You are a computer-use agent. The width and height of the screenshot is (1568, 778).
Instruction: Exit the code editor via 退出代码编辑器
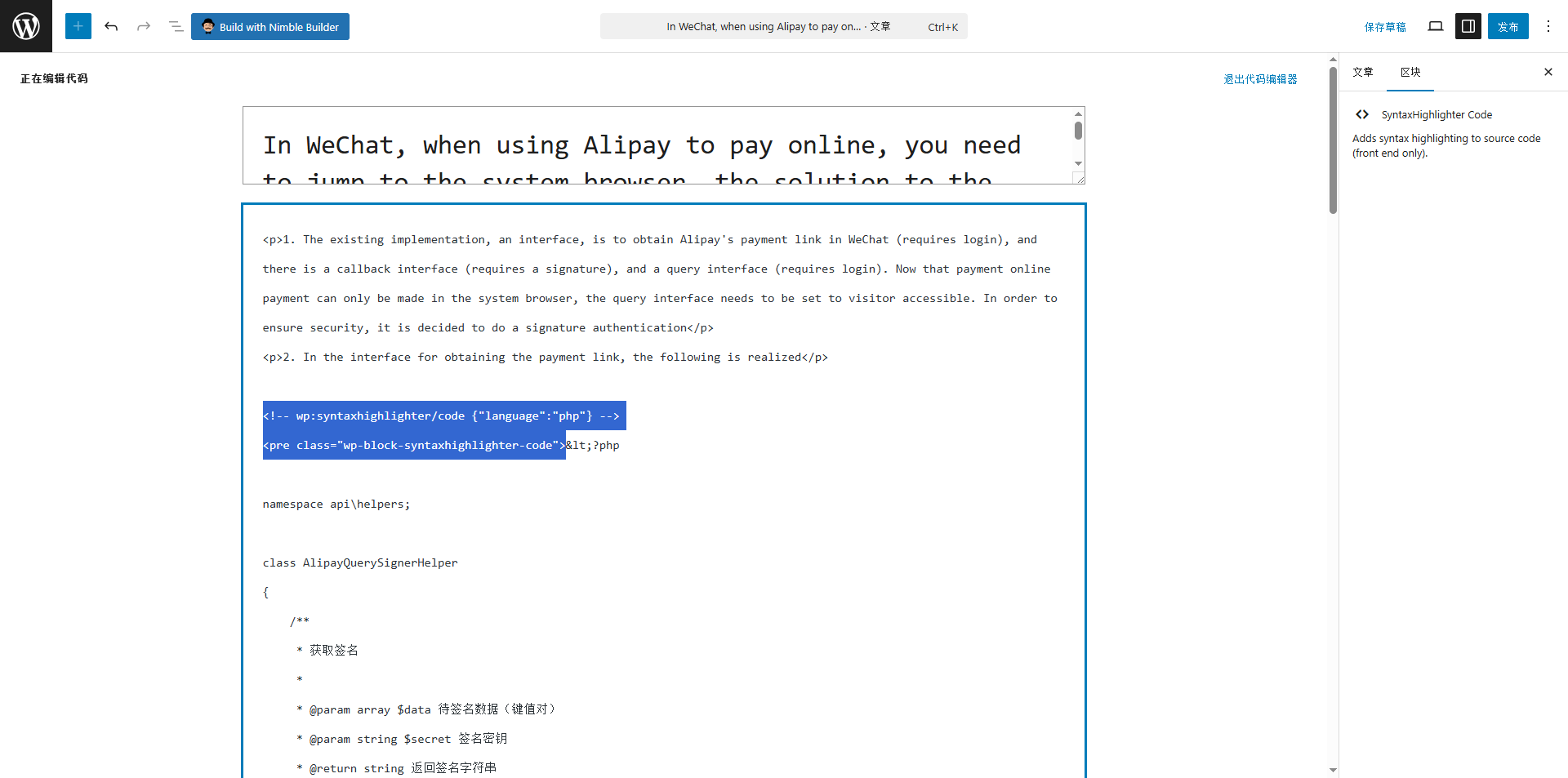[x=1260, y=79]
